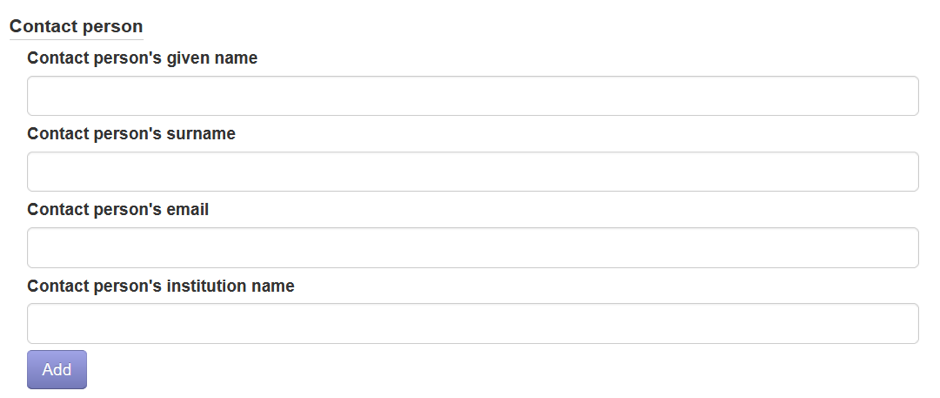This screenshot has height=398, width=940.
Task: Click the "Contact person's institution name" label
Action: pyautogui.click(x=161, y=286)
